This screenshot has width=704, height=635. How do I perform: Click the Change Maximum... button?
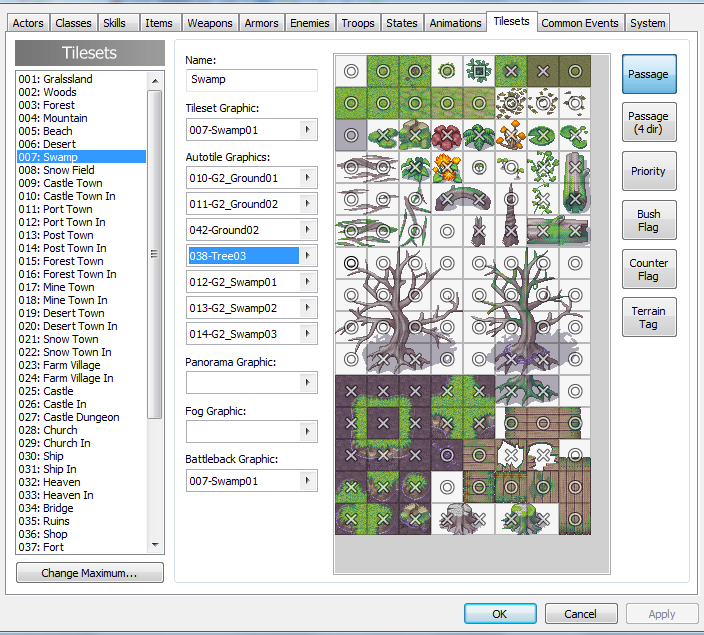coord(89,573)
